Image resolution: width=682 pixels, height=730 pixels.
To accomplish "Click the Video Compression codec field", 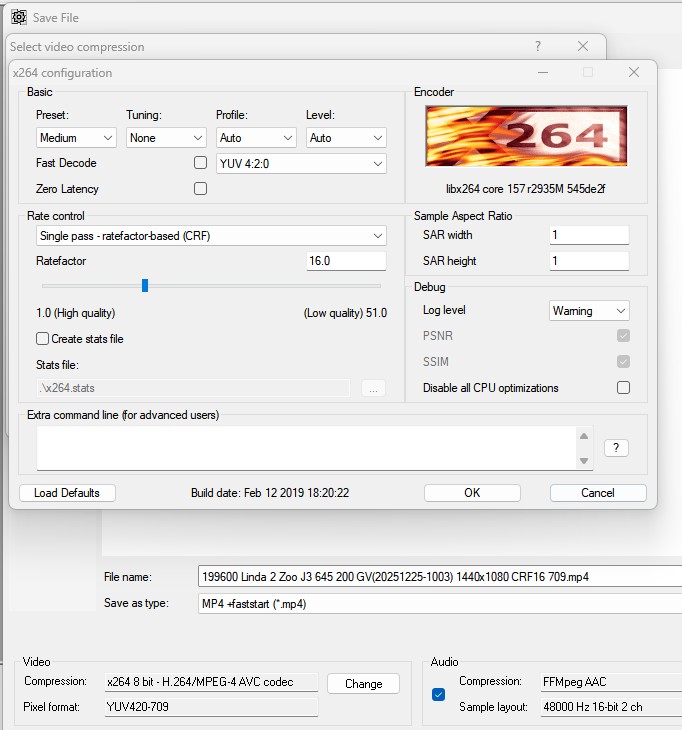I will 211,682.
